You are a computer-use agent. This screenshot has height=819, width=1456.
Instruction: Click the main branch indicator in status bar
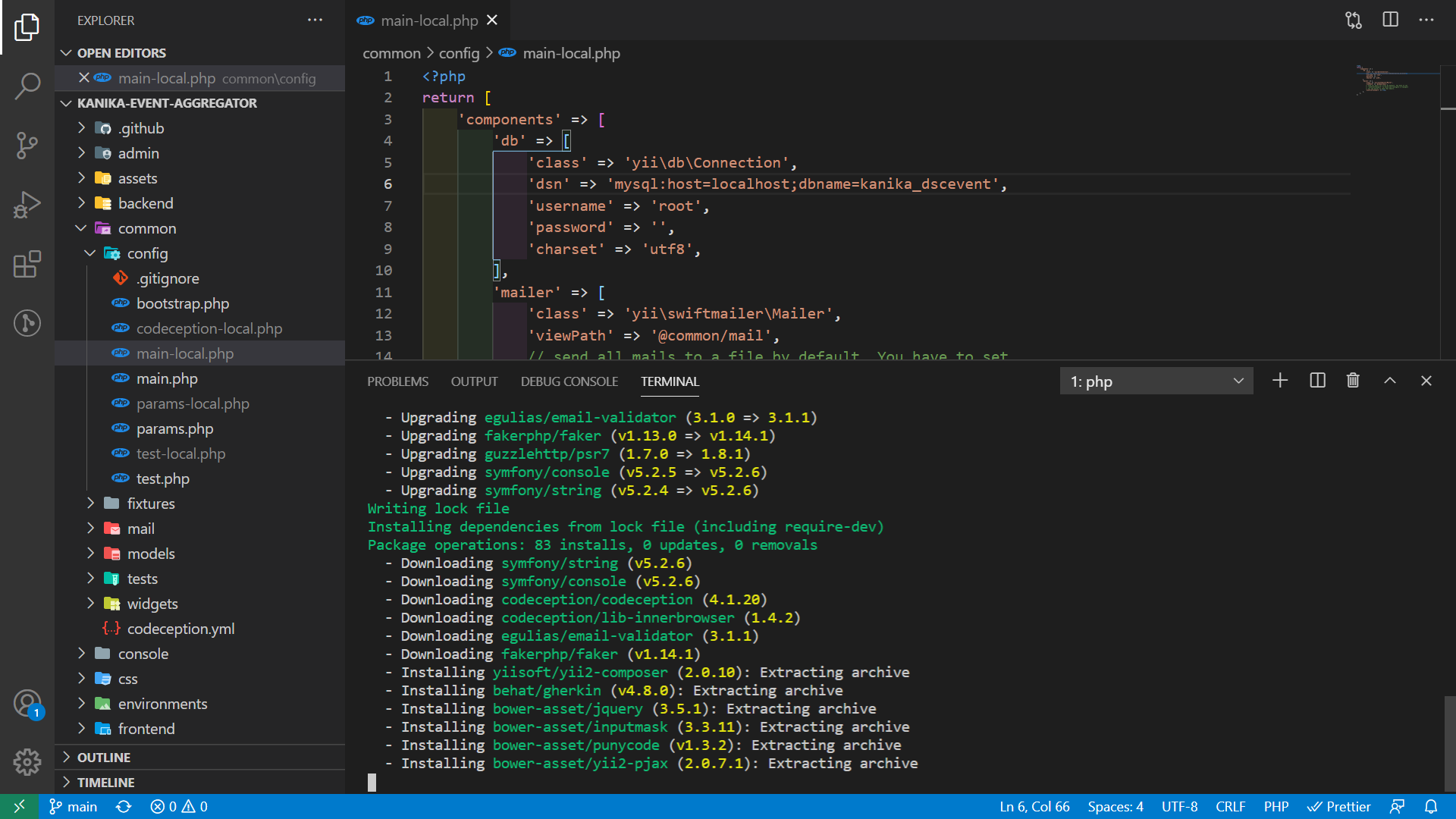pos(74,807)
